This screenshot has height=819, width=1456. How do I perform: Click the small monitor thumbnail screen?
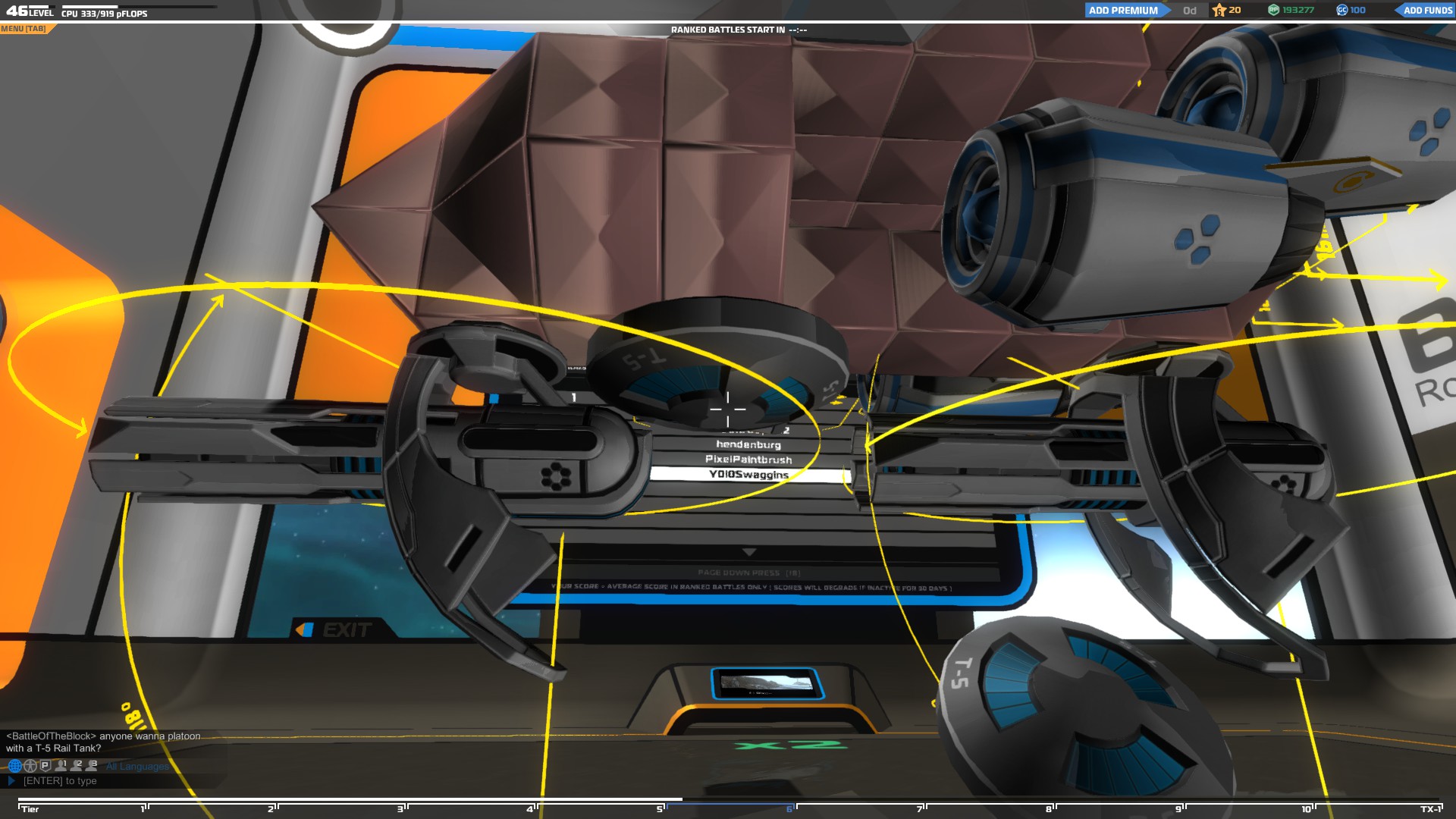pyautogui.click(x=767, y=683)
